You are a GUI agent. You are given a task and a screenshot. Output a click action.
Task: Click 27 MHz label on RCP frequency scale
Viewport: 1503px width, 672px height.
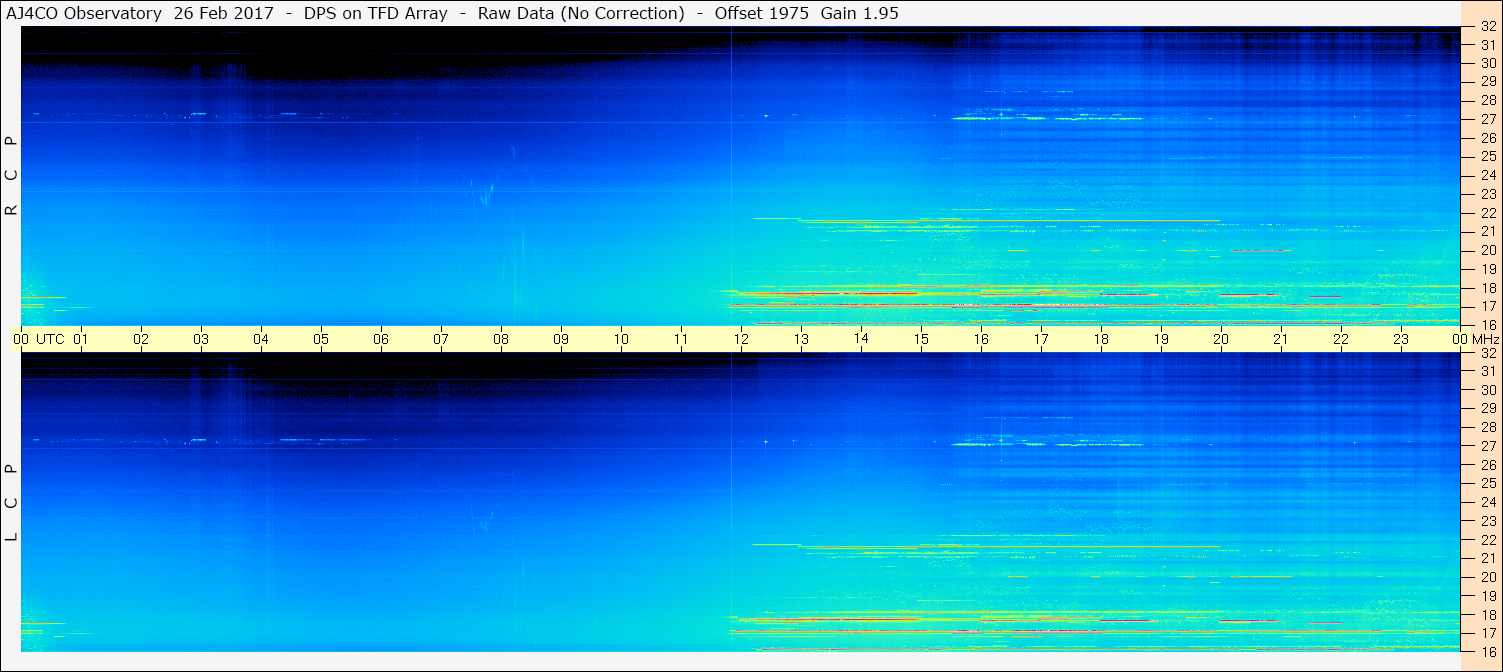pyautogui.click(x=1487, y=119)
